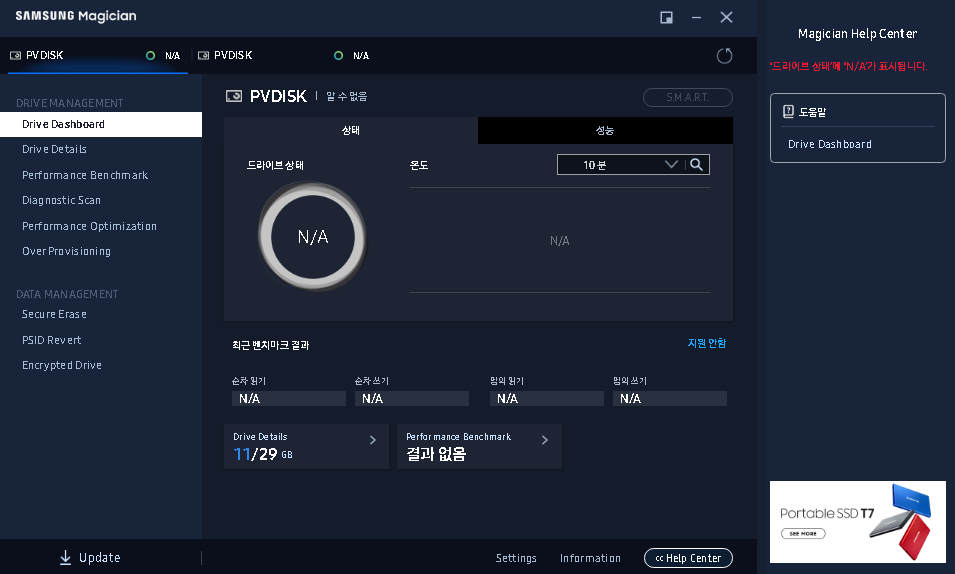Screen dimensions: 955x574
Task: Click the refresh drive list icon
Action: 724,56
